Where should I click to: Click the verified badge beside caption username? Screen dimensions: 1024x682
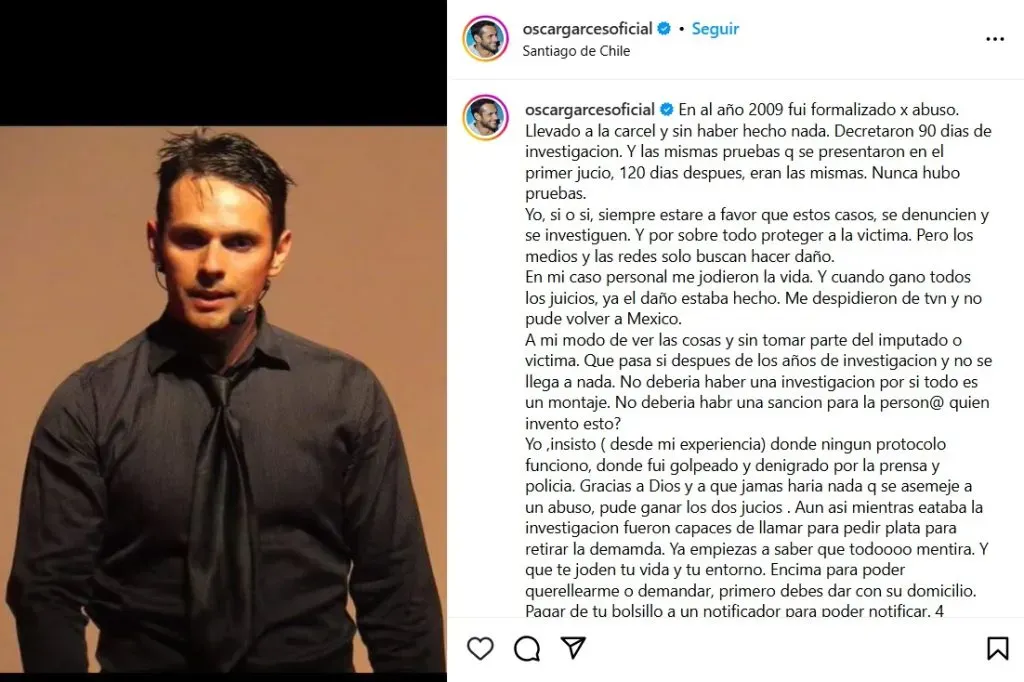(666, 109)
